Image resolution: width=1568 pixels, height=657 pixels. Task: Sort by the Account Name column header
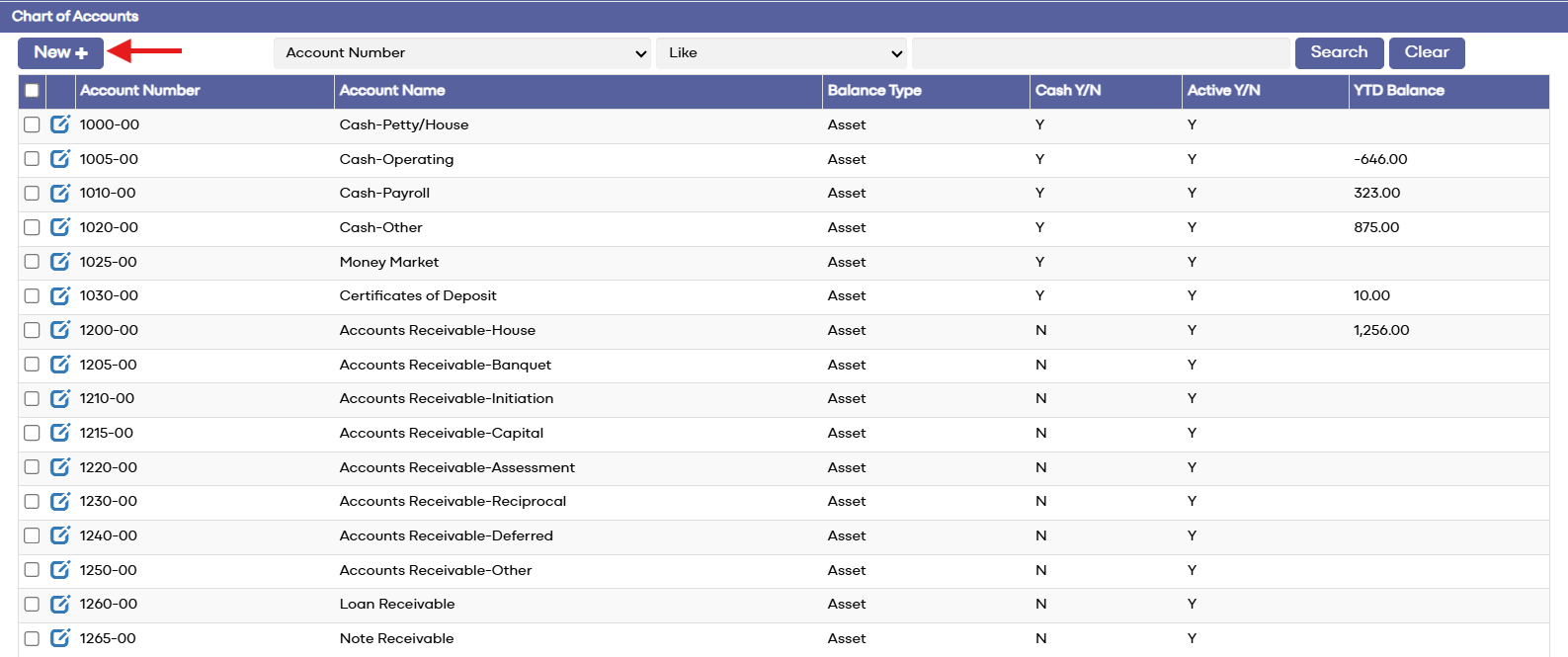pyautogui.click(x=392, y=90)
